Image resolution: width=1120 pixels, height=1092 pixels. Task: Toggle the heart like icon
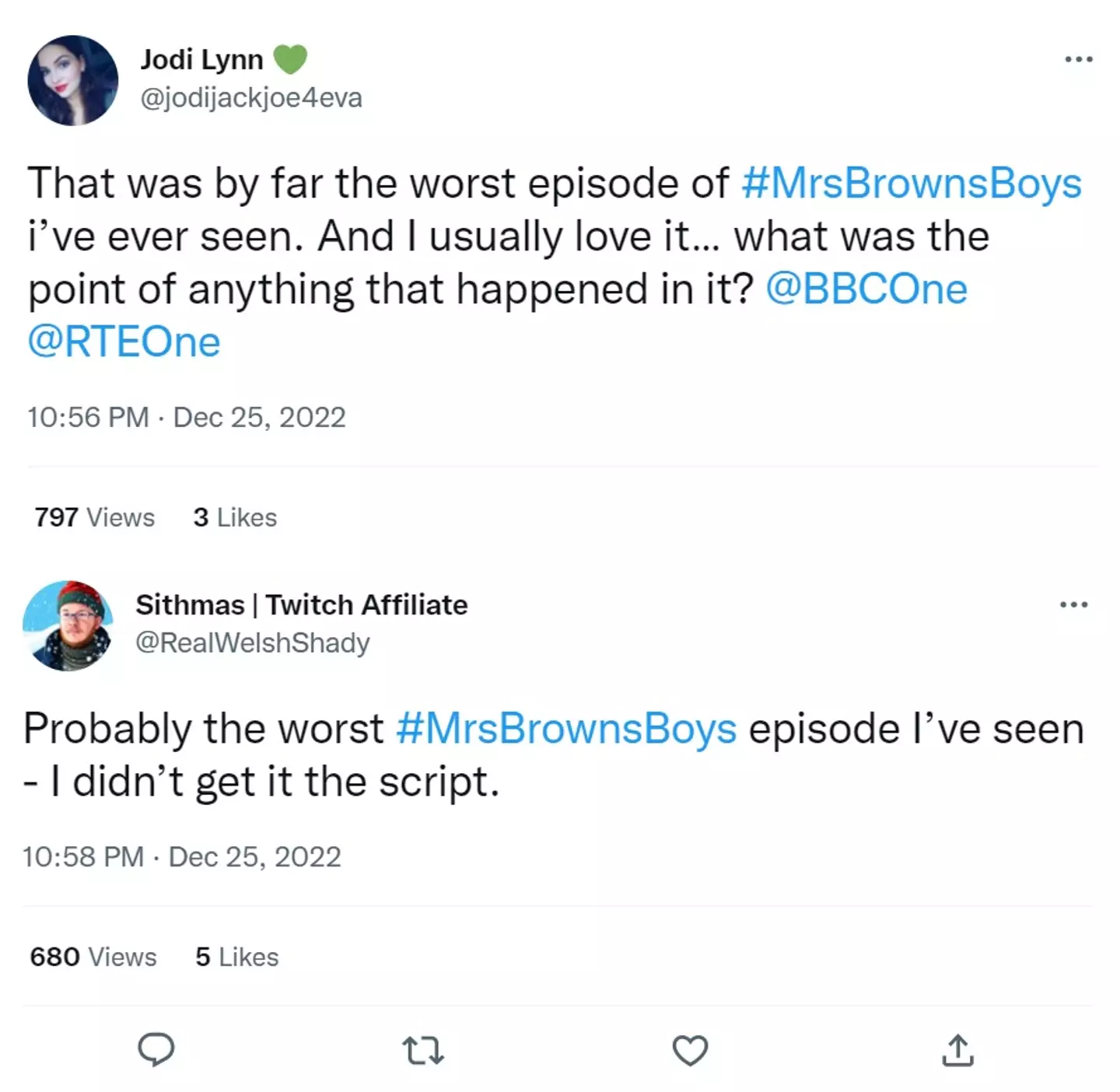click(690, 1051)
